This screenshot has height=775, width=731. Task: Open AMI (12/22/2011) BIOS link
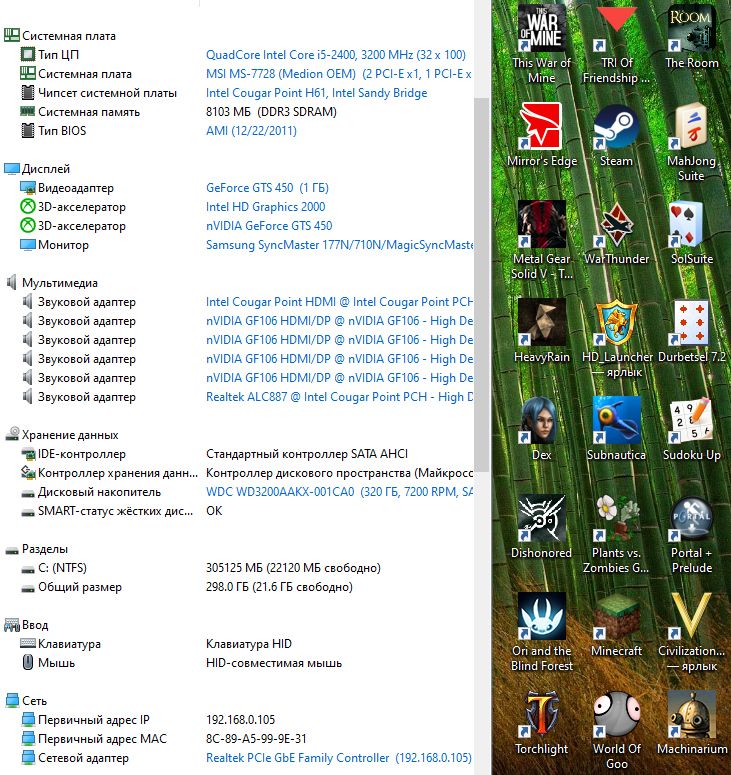(251, 131)
